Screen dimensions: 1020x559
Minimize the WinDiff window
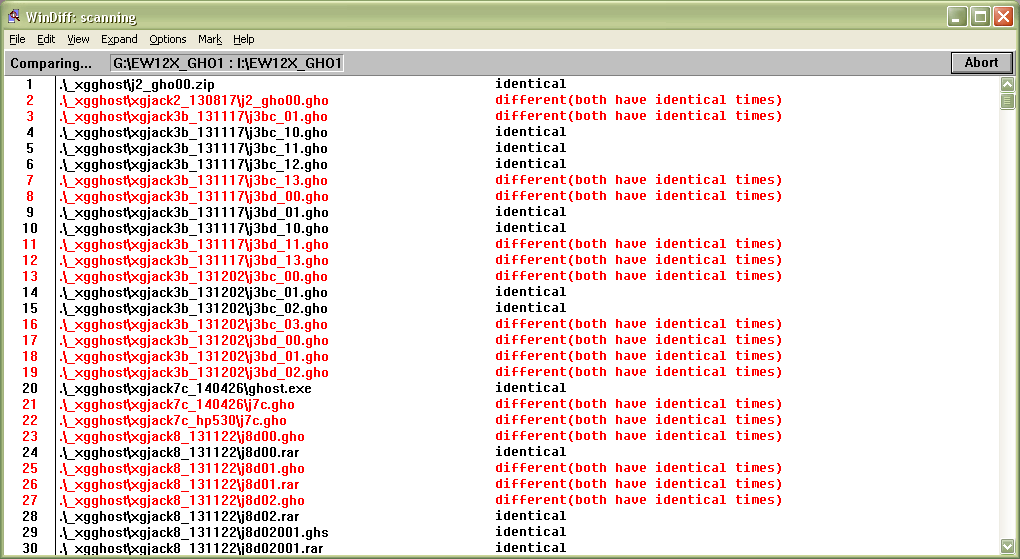coord(957,17)
